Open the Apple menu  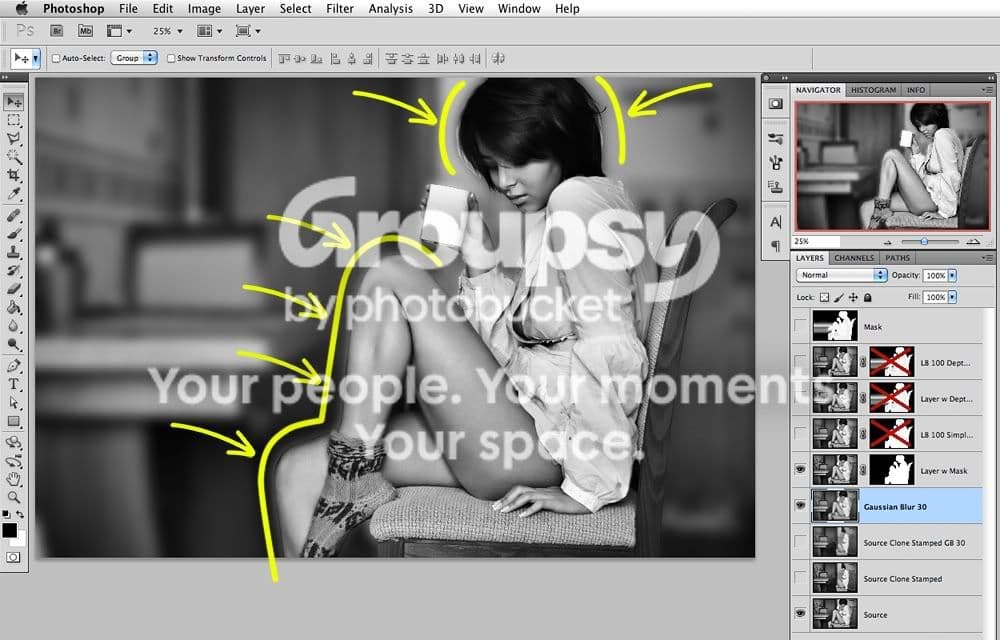[22, 8]
